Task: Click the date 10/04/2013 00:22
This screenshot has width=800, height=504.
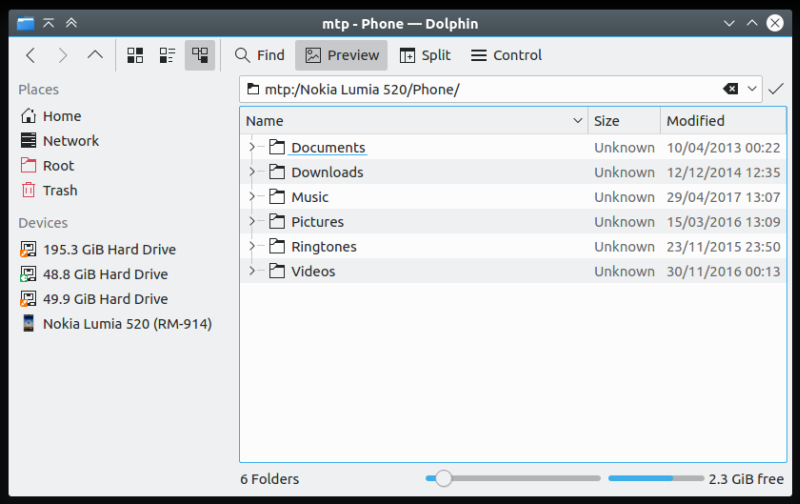Action: [723, 147]
